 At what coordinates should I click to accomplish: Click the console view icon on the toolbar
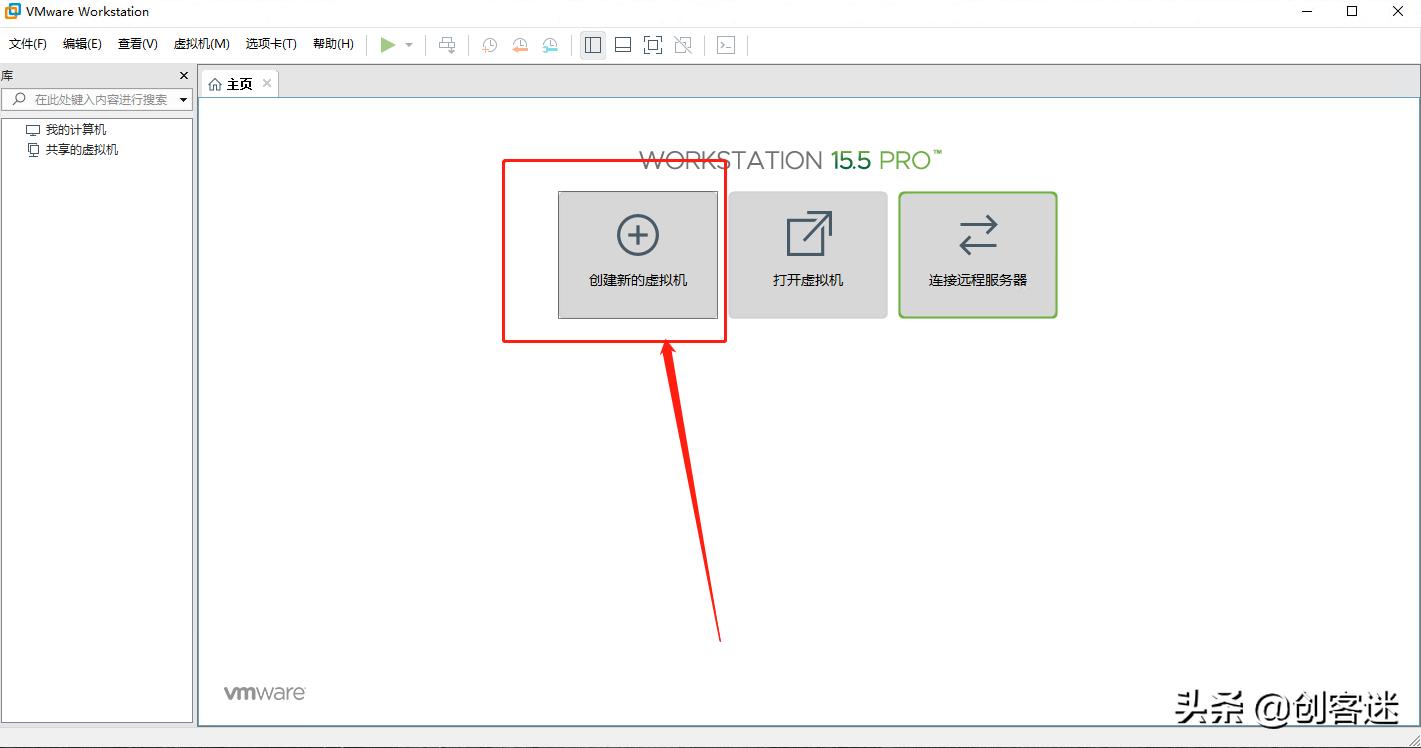point(726,45)
